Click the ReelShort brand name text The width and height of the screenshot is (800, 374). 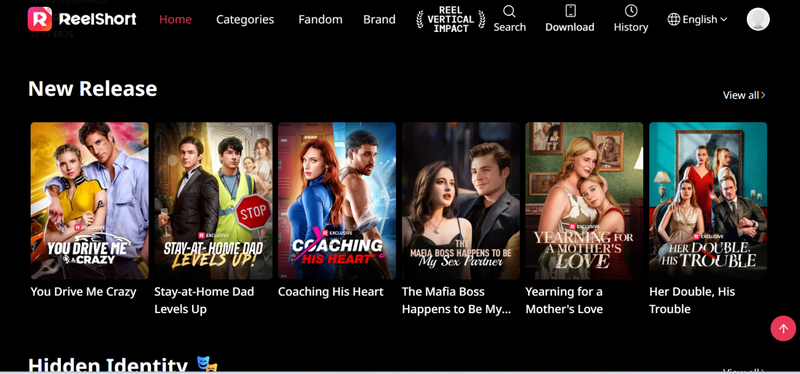97,19
